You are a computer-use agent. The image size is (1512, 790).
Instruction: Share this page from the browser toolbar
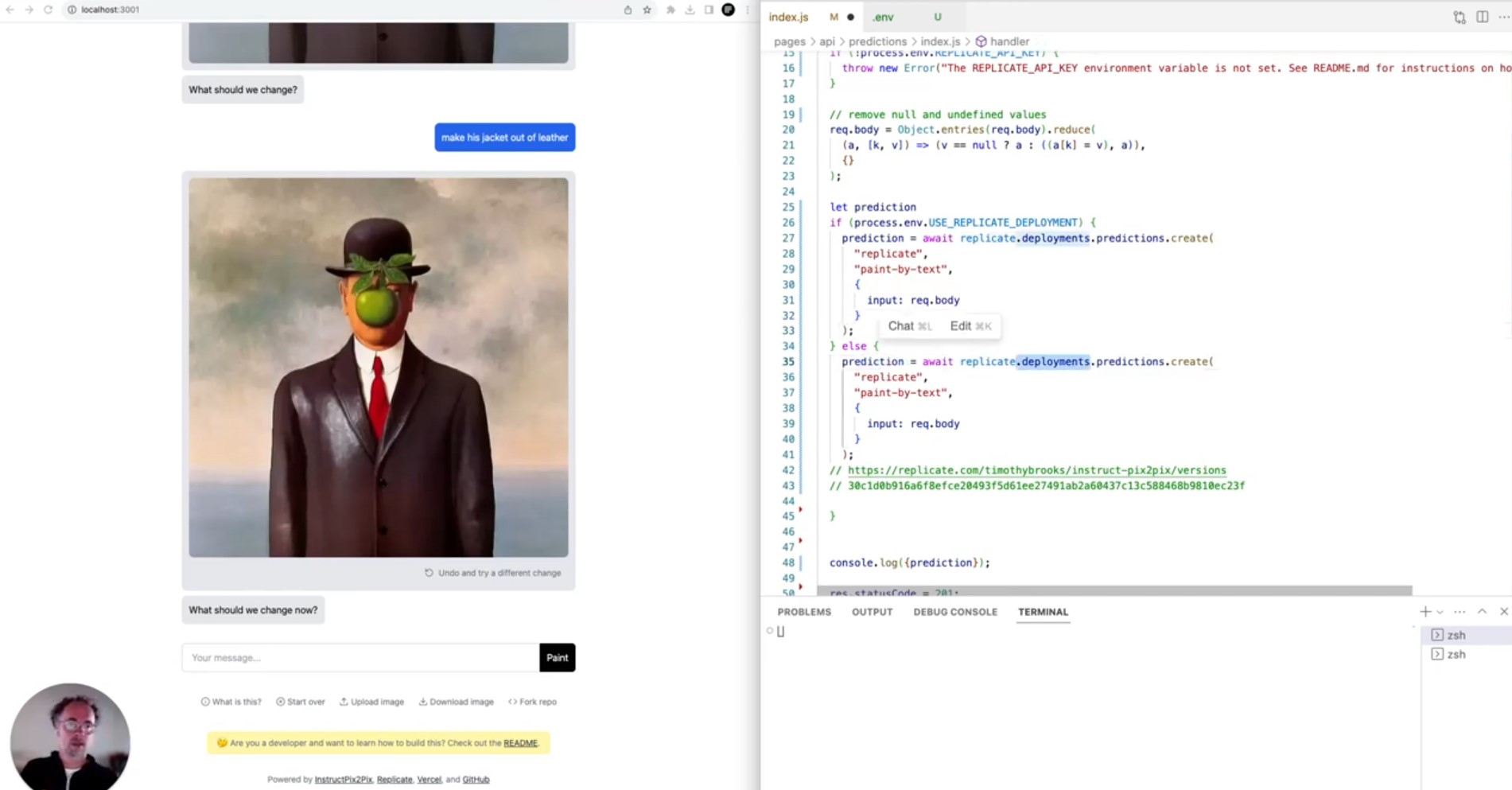pos(628,10)
